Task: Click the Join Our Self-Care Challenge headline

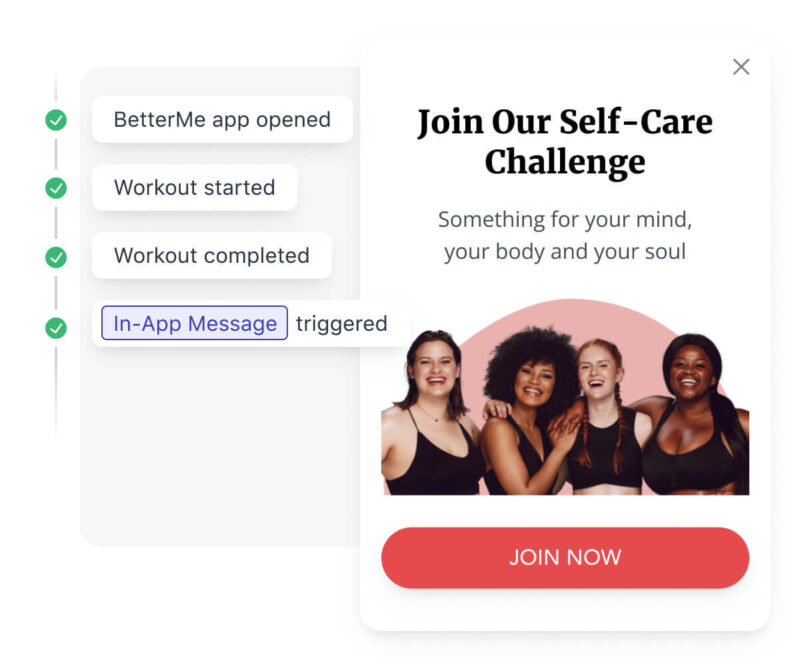Action: [x=565, y=141]
